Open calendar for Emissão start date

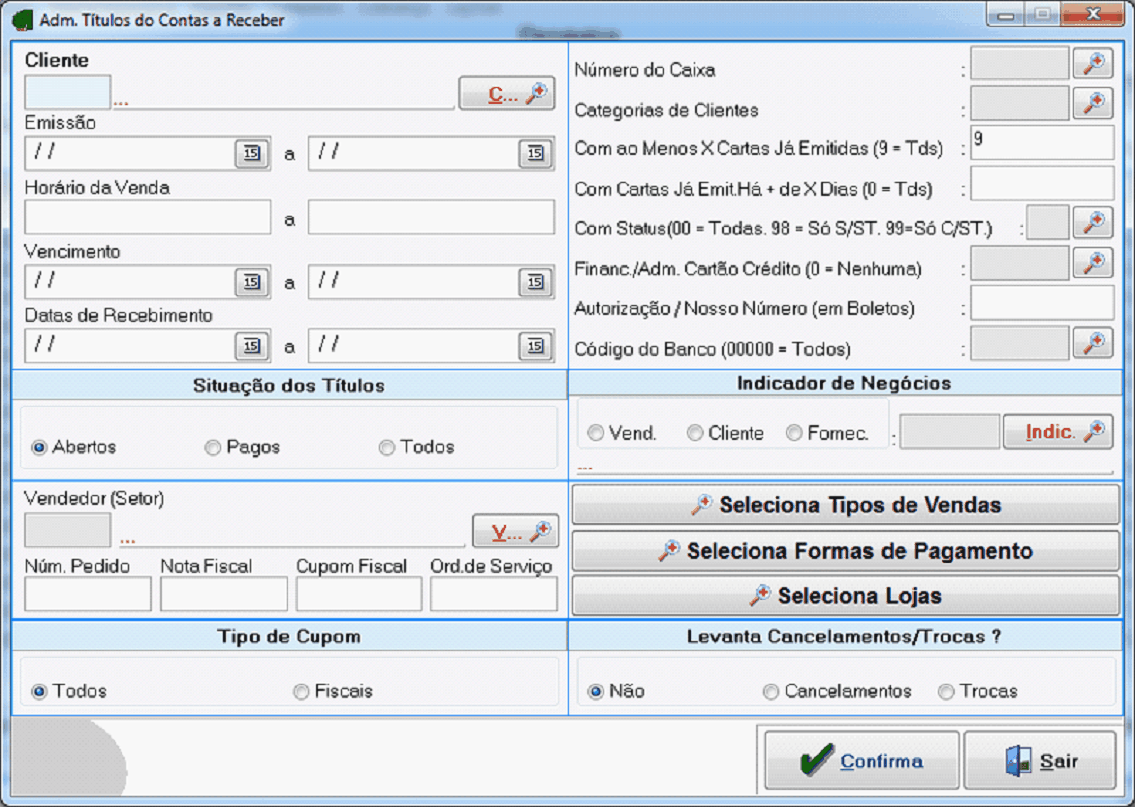[251, 154]
